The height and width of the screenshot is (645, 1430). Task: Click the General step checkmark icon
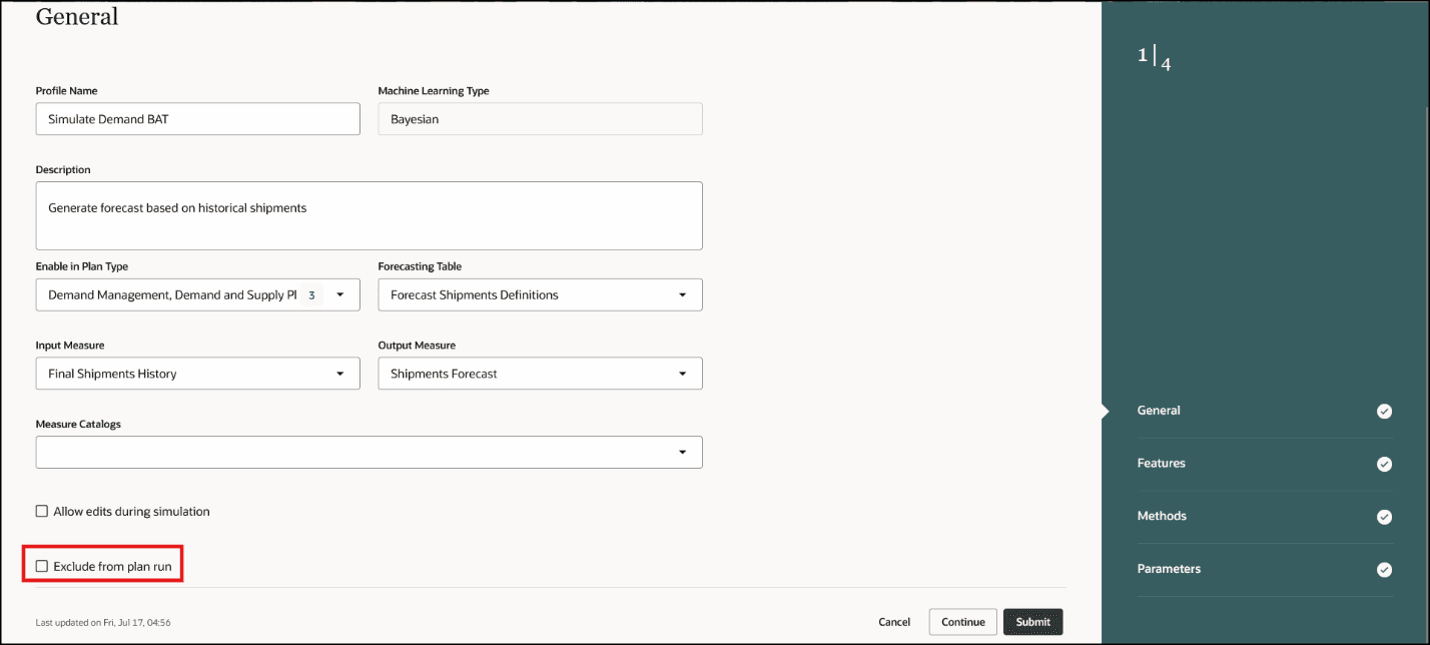(x=1384, y=411)
